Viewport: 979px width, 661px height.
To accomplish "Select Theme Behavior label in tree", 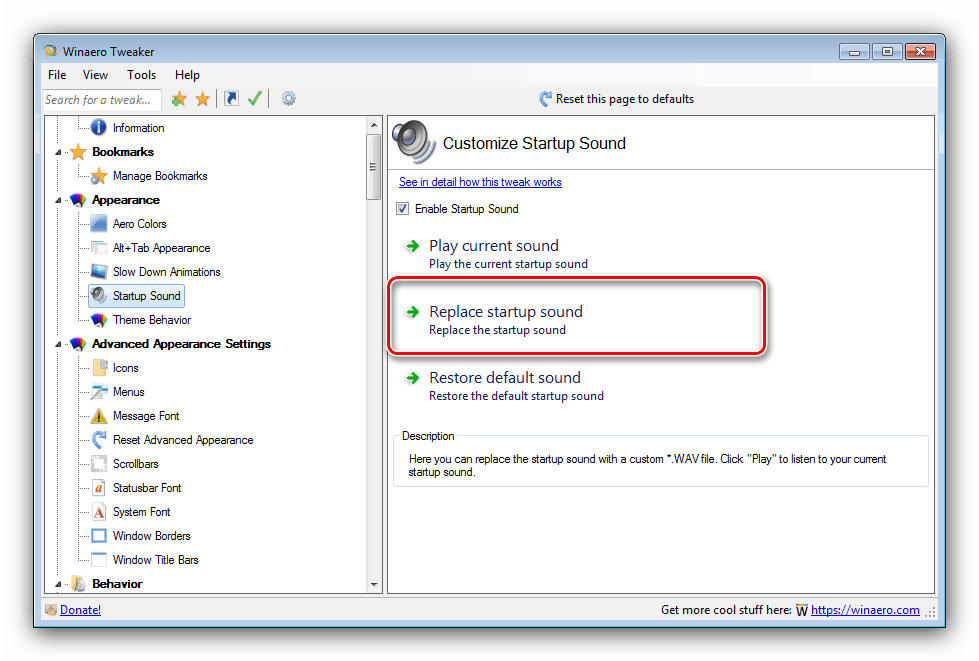I will (x=152, y=320).
